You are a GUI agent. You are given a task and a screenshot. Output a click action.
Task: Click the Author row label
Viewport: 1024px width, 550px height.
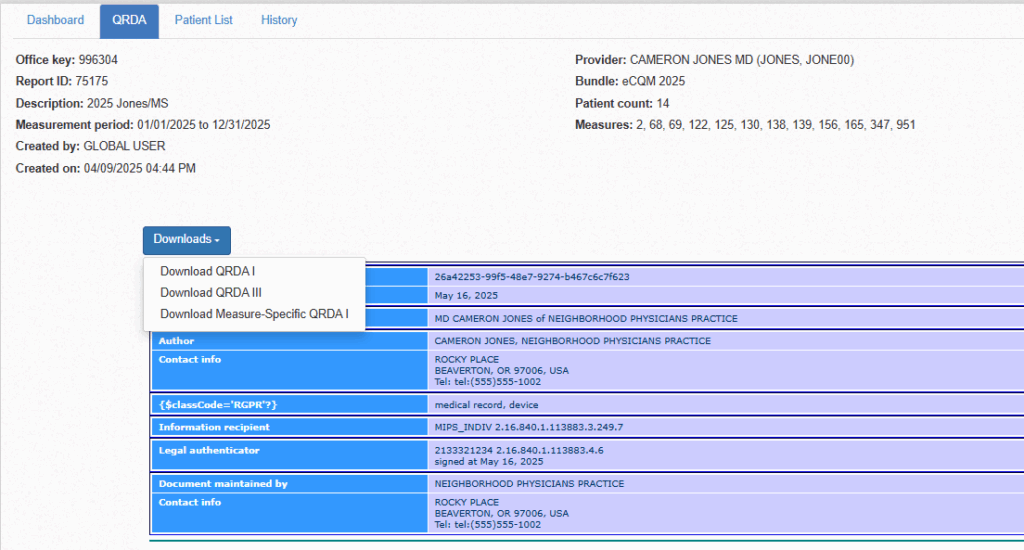coord(177,341)
